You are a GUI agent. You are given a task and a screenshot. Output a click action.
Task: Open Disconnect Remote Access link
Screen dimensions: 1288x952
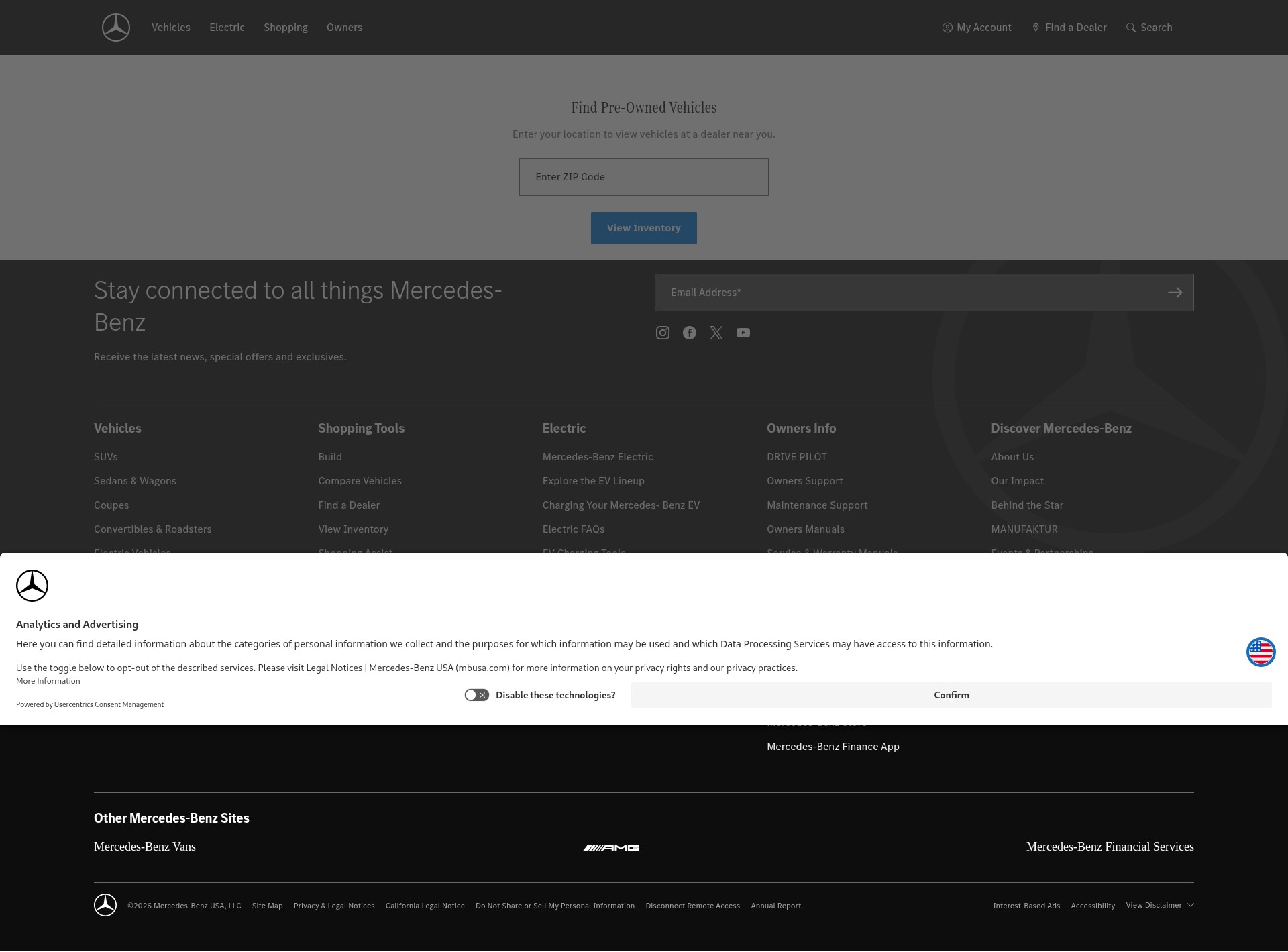[693, 906]
